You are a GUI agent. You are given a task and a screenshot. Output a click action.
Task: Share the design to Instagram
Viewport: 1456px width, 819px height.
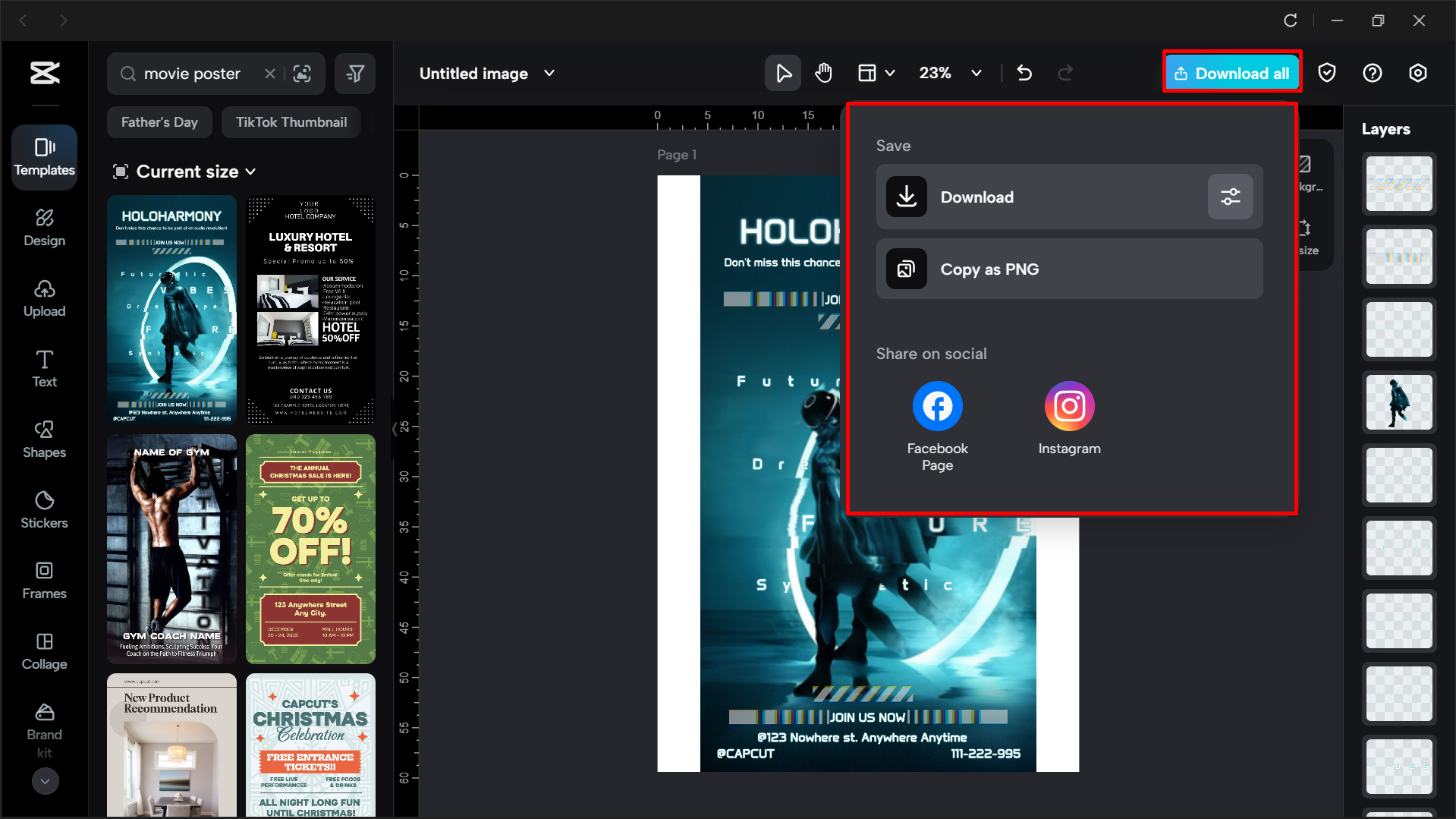(x=1069, y=405)
